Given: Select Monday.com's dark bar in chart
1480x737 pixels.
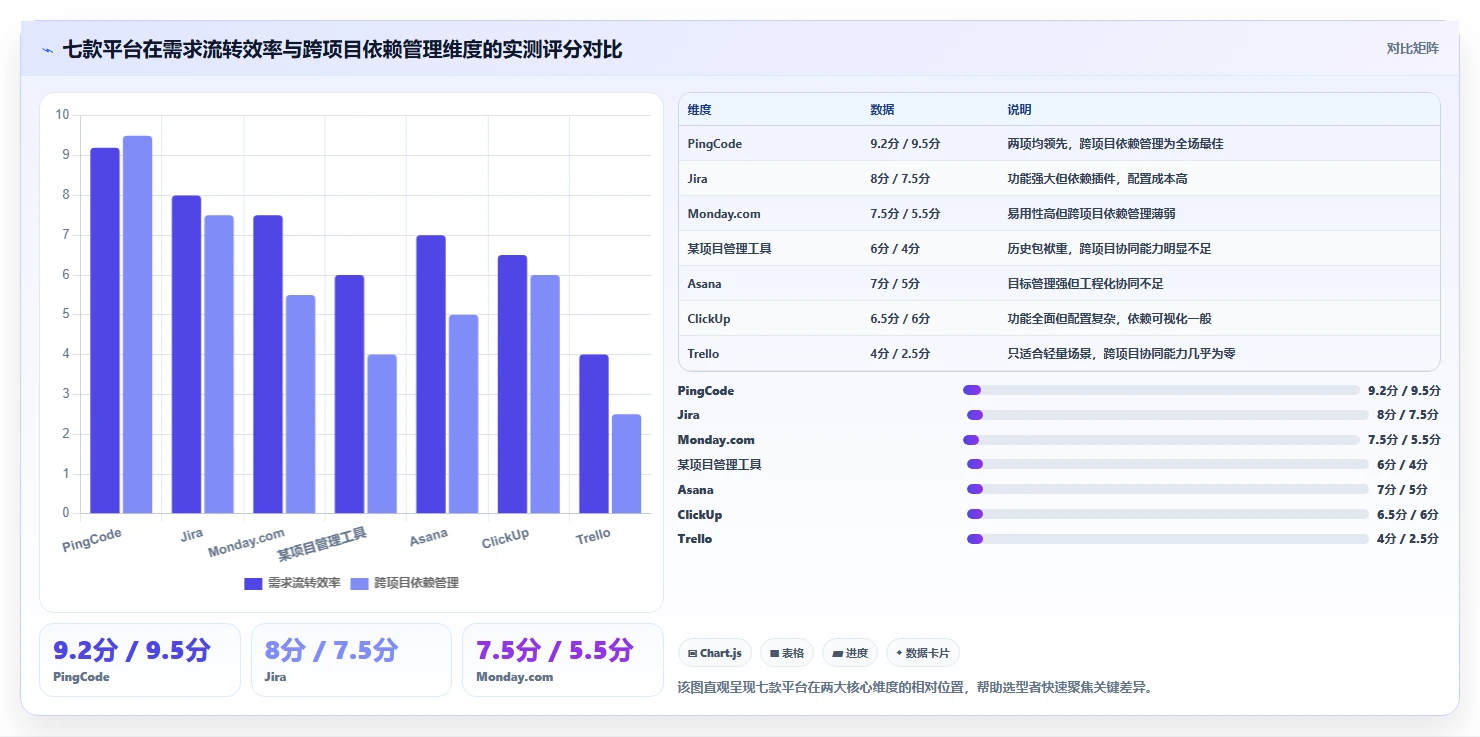Looking at the screenshot, I should pos(268,365).
